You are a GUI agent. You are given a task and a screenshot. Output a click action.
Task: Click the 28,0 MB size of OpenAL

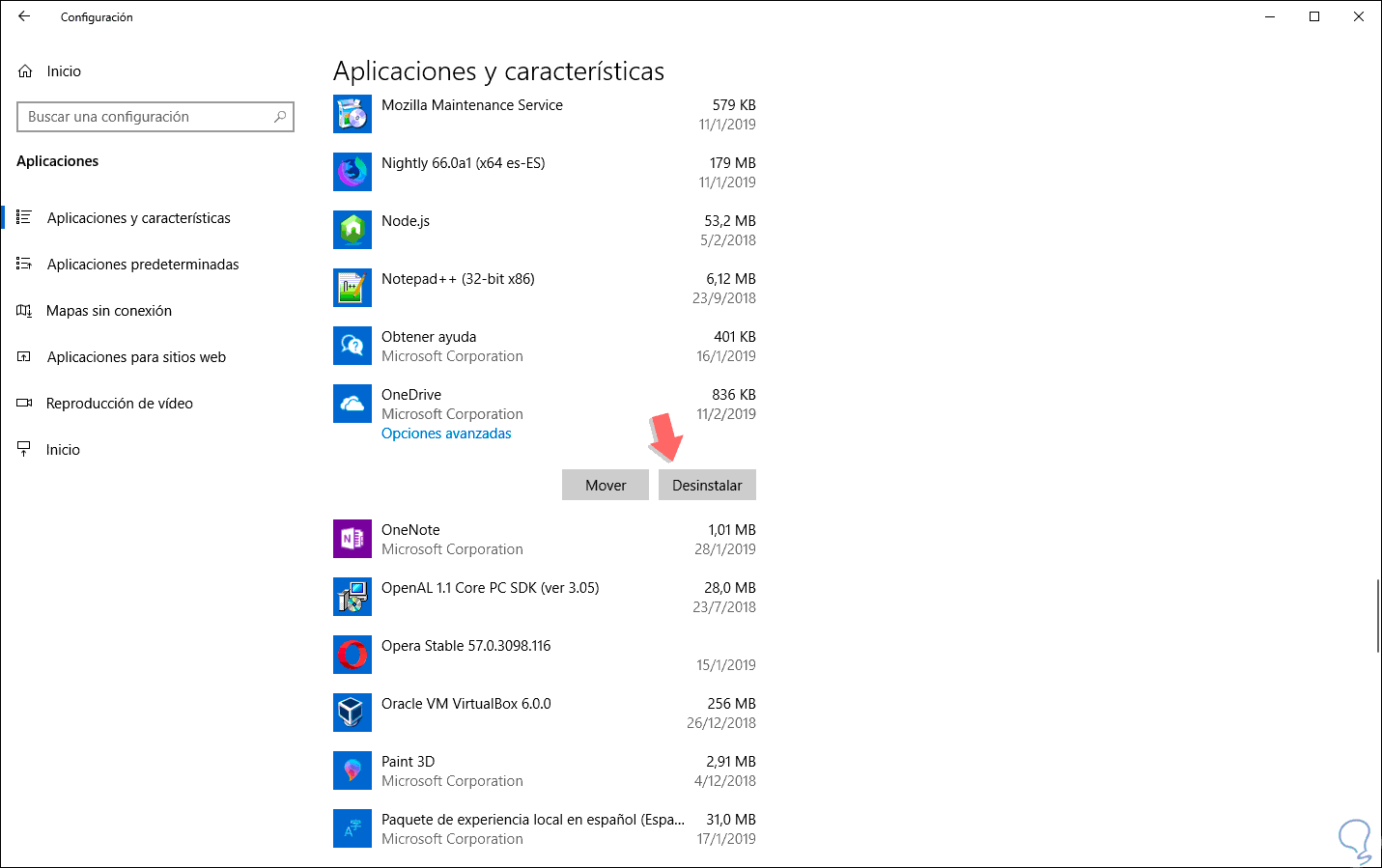[x=730, y=588]
